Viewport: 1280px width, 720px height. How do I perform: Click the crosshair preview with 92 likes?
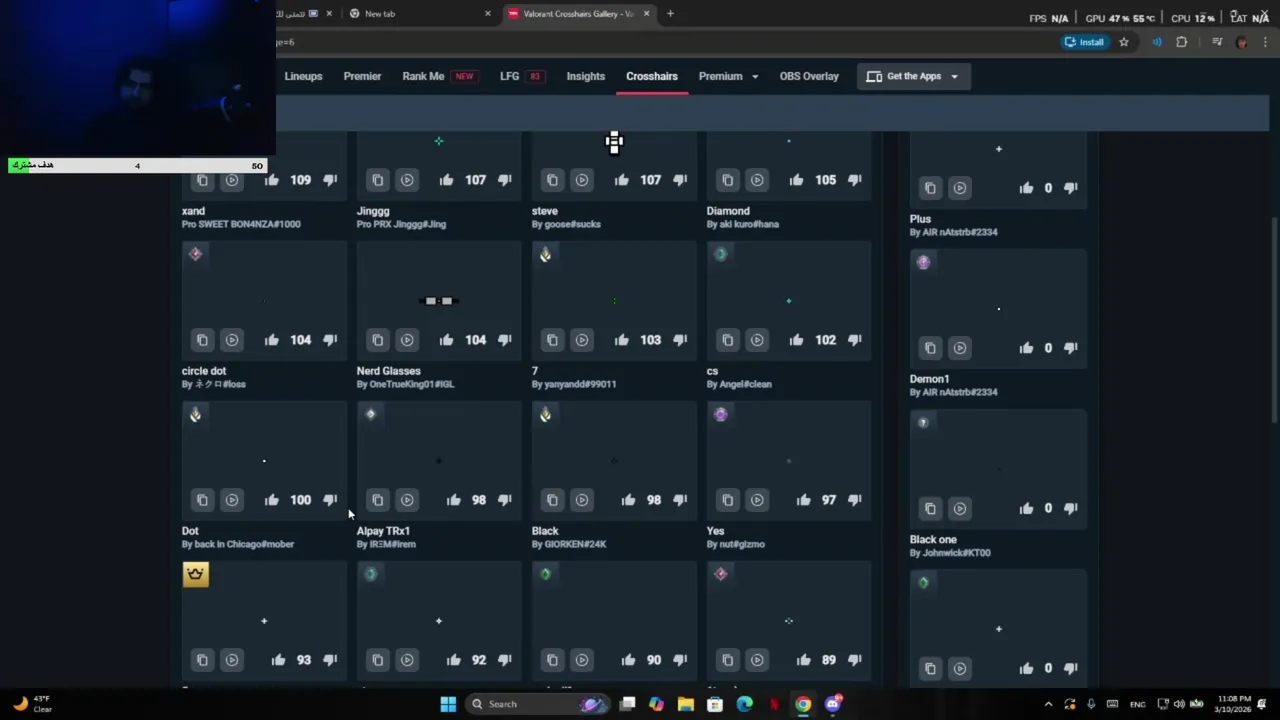[438, 621]
